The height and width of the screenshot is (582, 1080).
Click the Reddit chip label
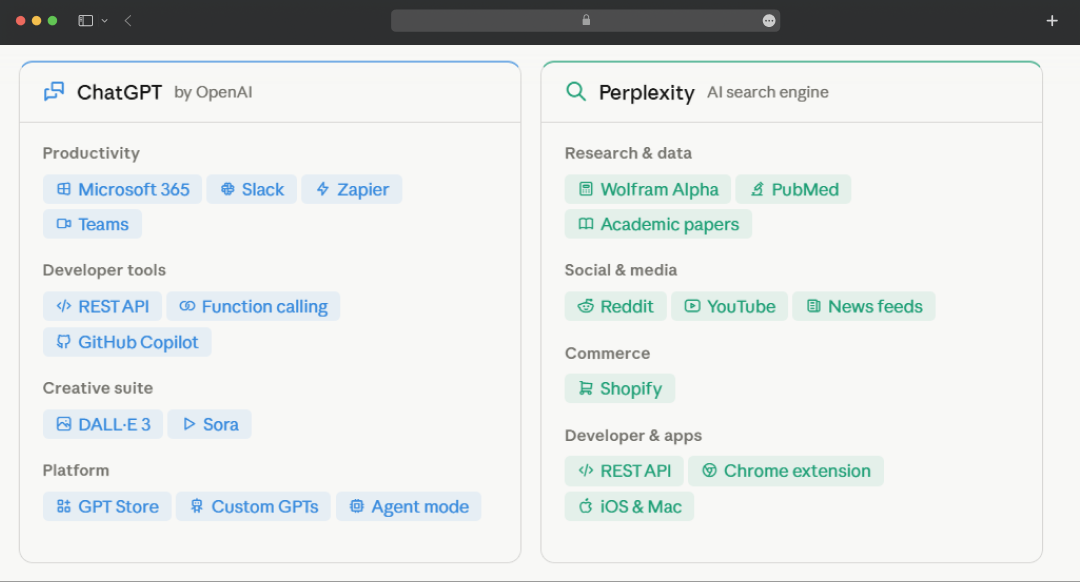pyautogui.click(x=627, y=306)
